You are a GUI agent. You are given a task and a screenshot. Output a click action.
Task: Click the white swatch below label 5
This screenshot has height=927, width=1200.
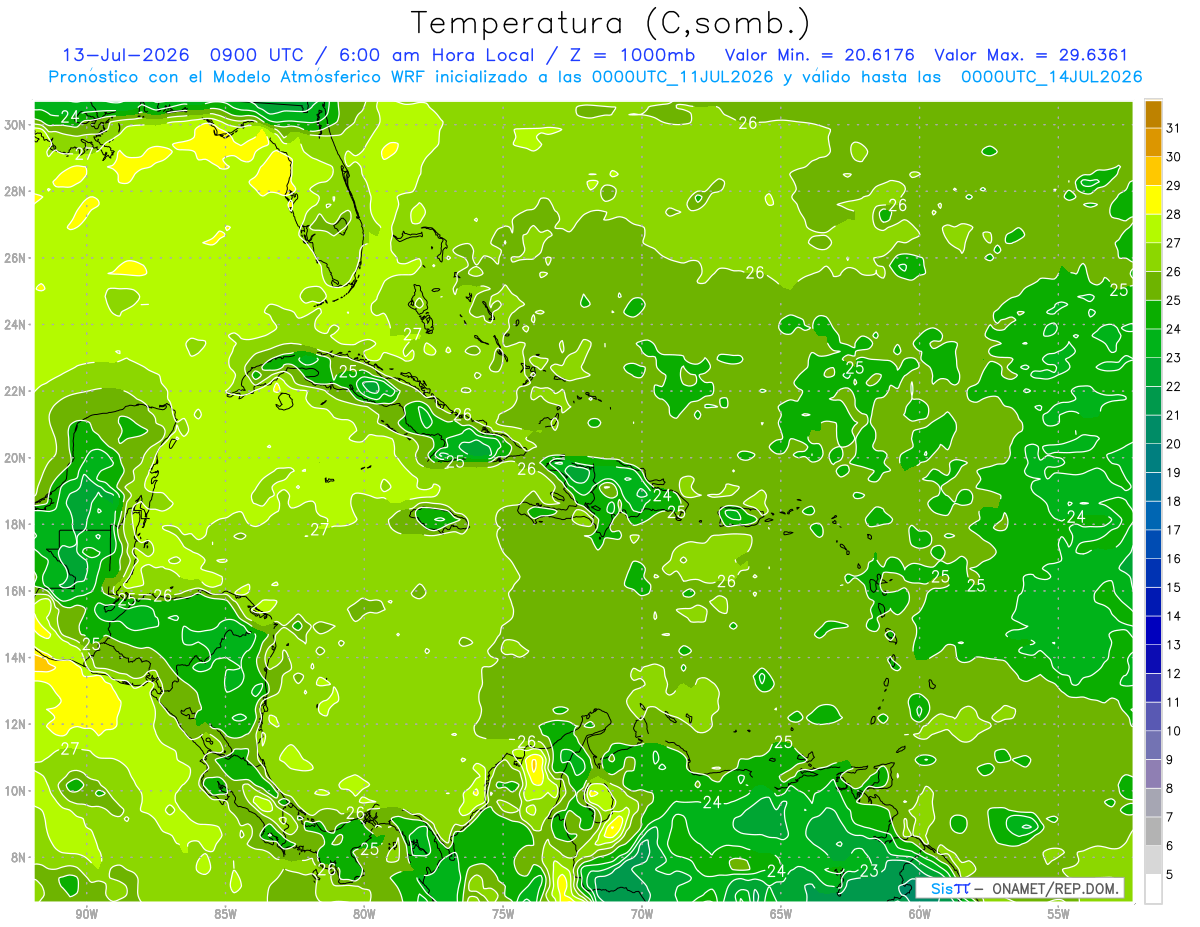1153,888
